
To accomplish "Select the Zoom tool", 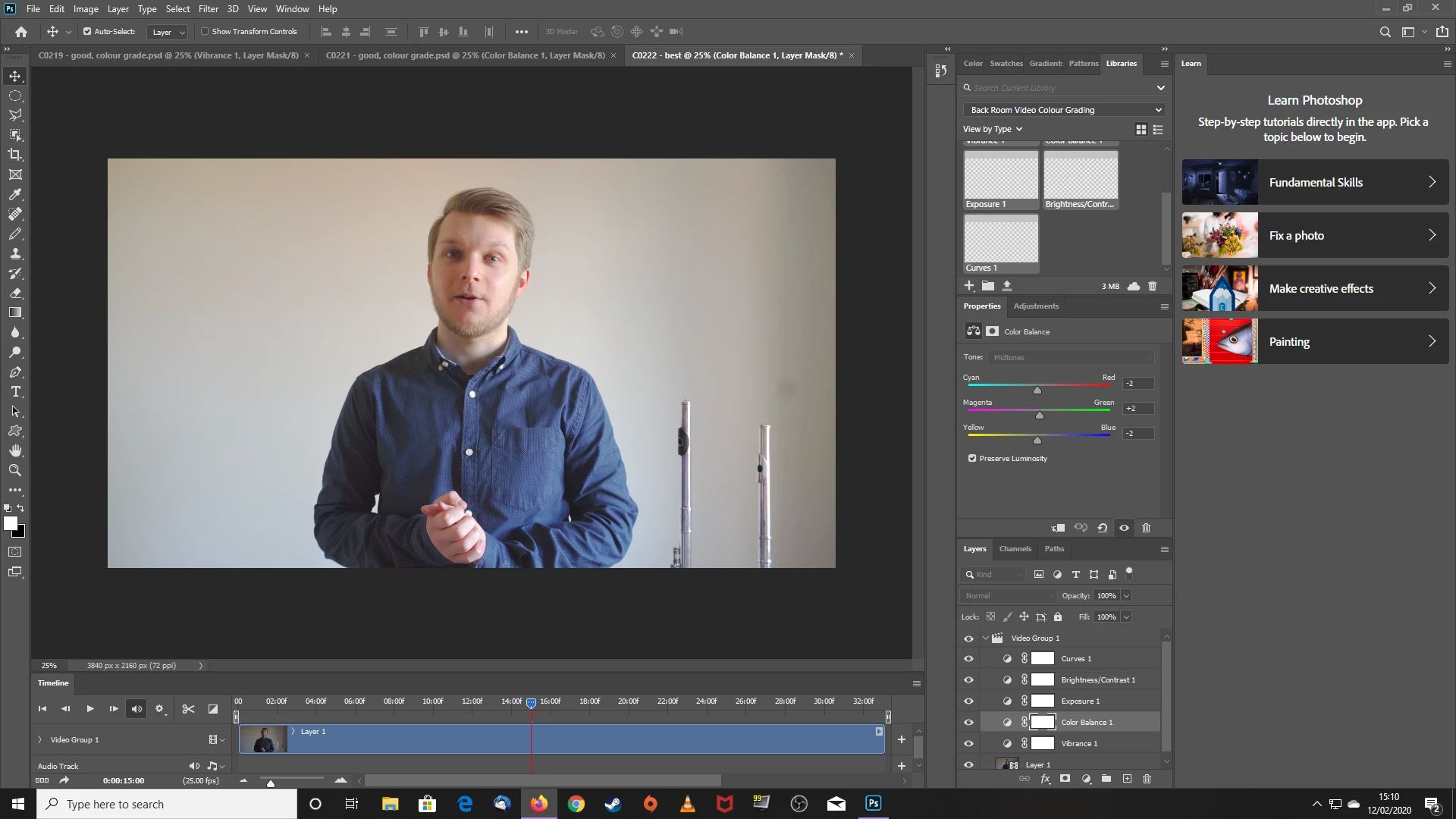I will 15,471.
